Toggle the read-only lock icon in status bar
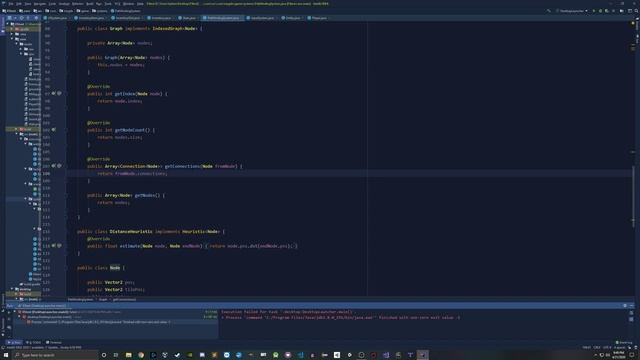Viewport: 640px width, 360px height. [629, 348]
